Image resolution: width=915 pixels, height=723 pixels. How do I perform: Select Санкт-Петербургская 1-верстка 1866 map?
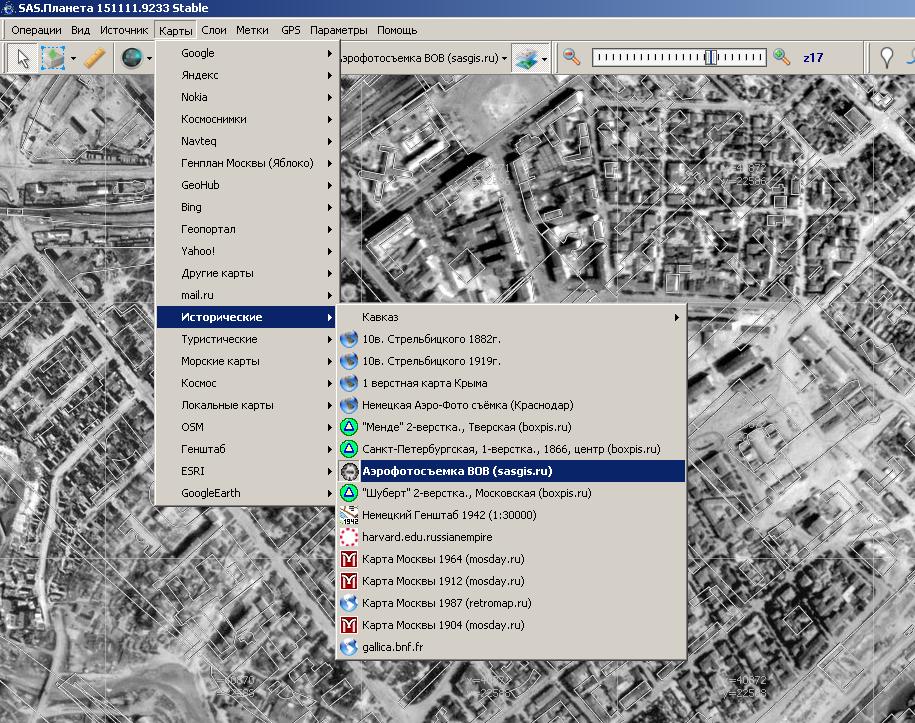511,449
